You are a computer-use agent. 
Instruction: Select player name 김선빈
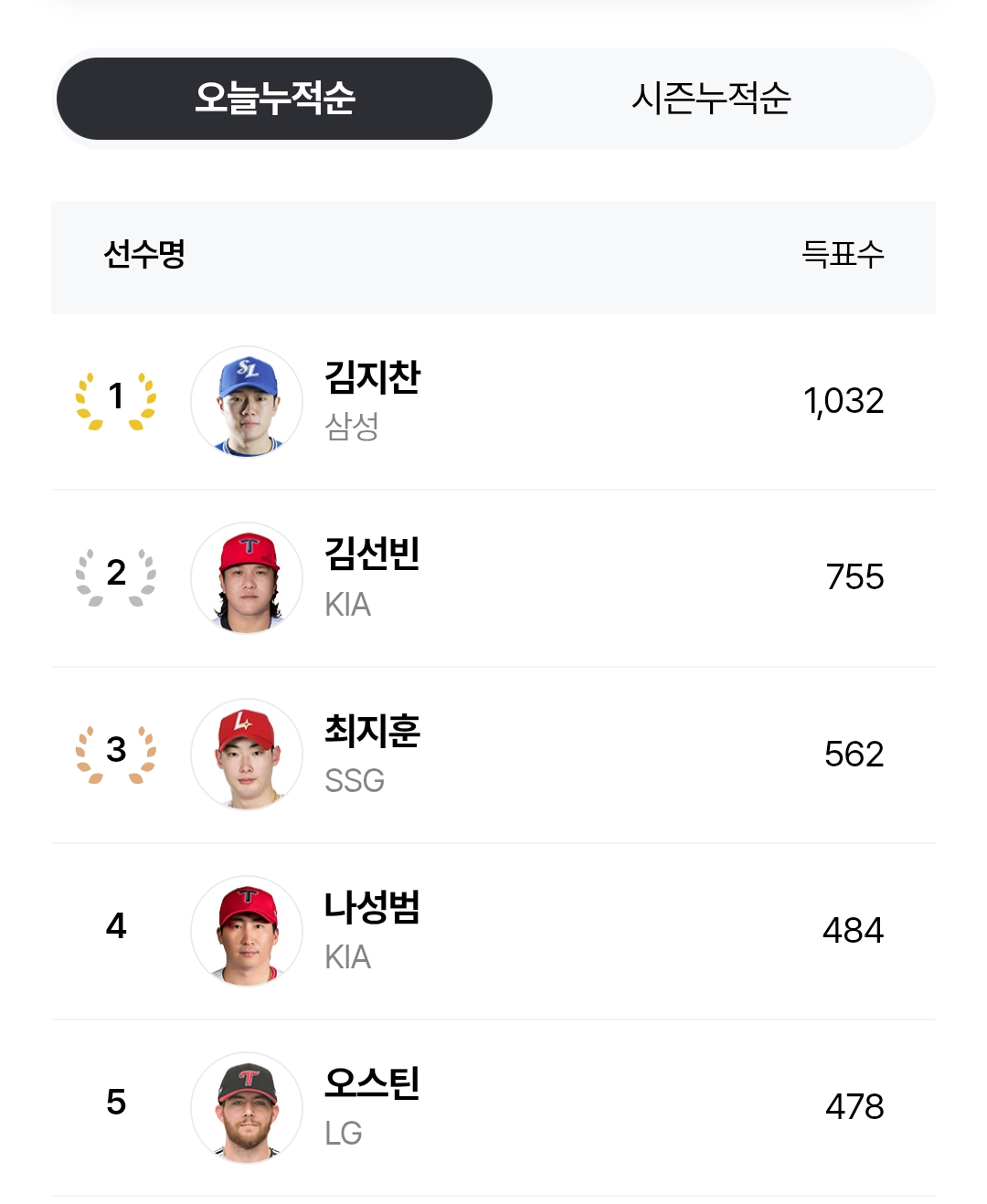tap(373, 553)
